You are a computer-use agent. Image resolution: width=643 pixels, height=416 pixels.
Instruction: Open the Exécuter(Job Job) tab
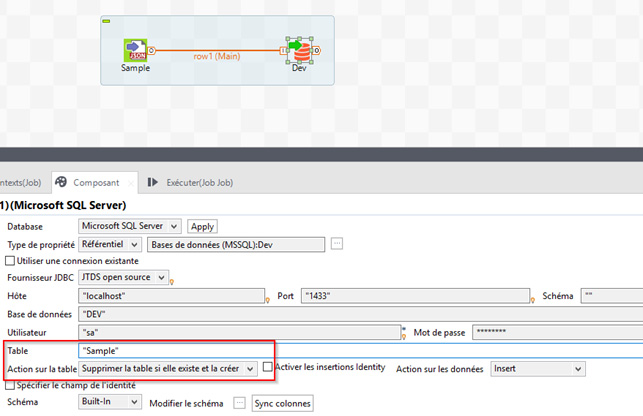[x=199, y=183]
